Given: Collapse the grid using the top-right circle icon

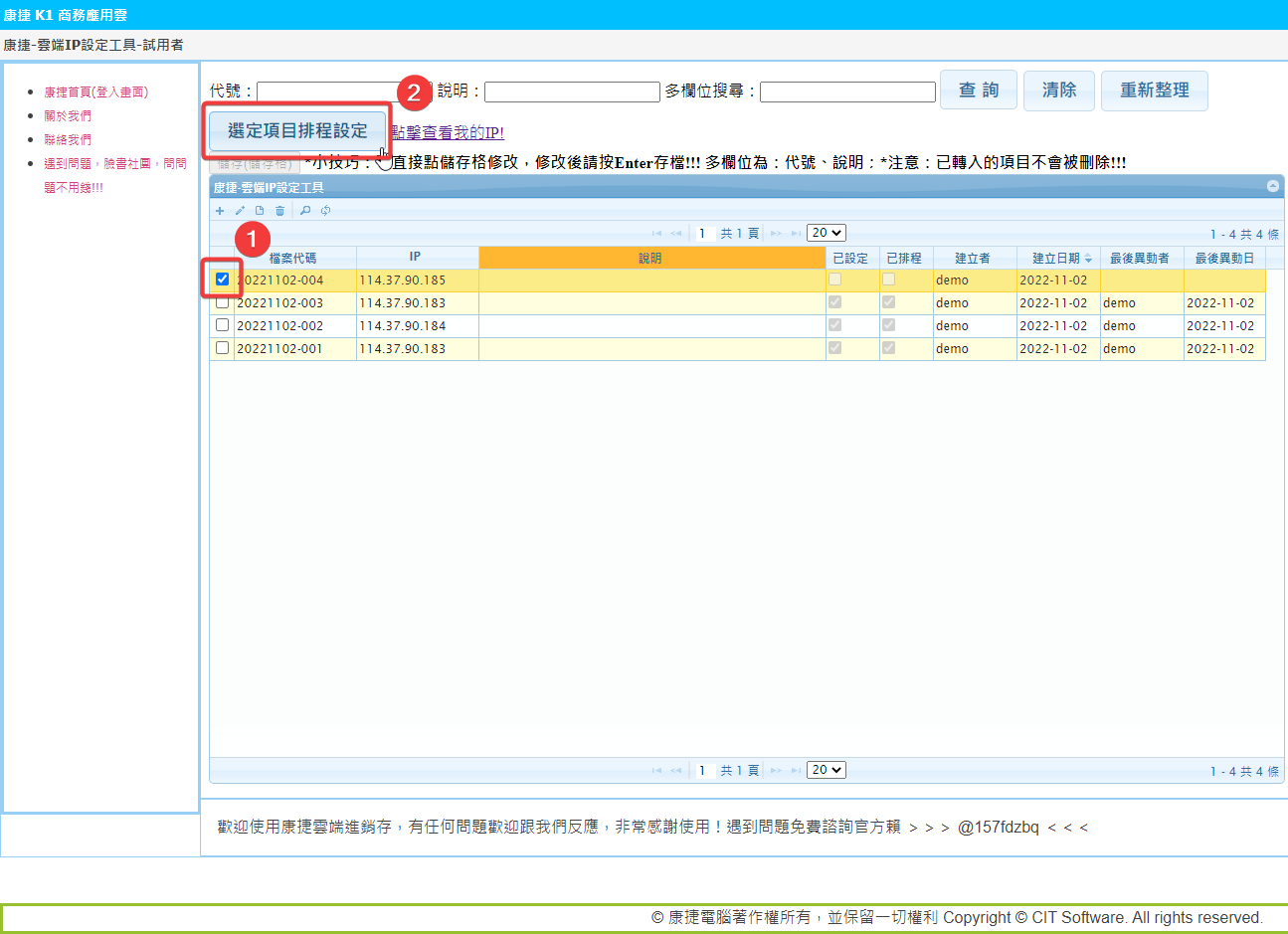Looking at the screenshot, I should click(x=1272, y=187).
